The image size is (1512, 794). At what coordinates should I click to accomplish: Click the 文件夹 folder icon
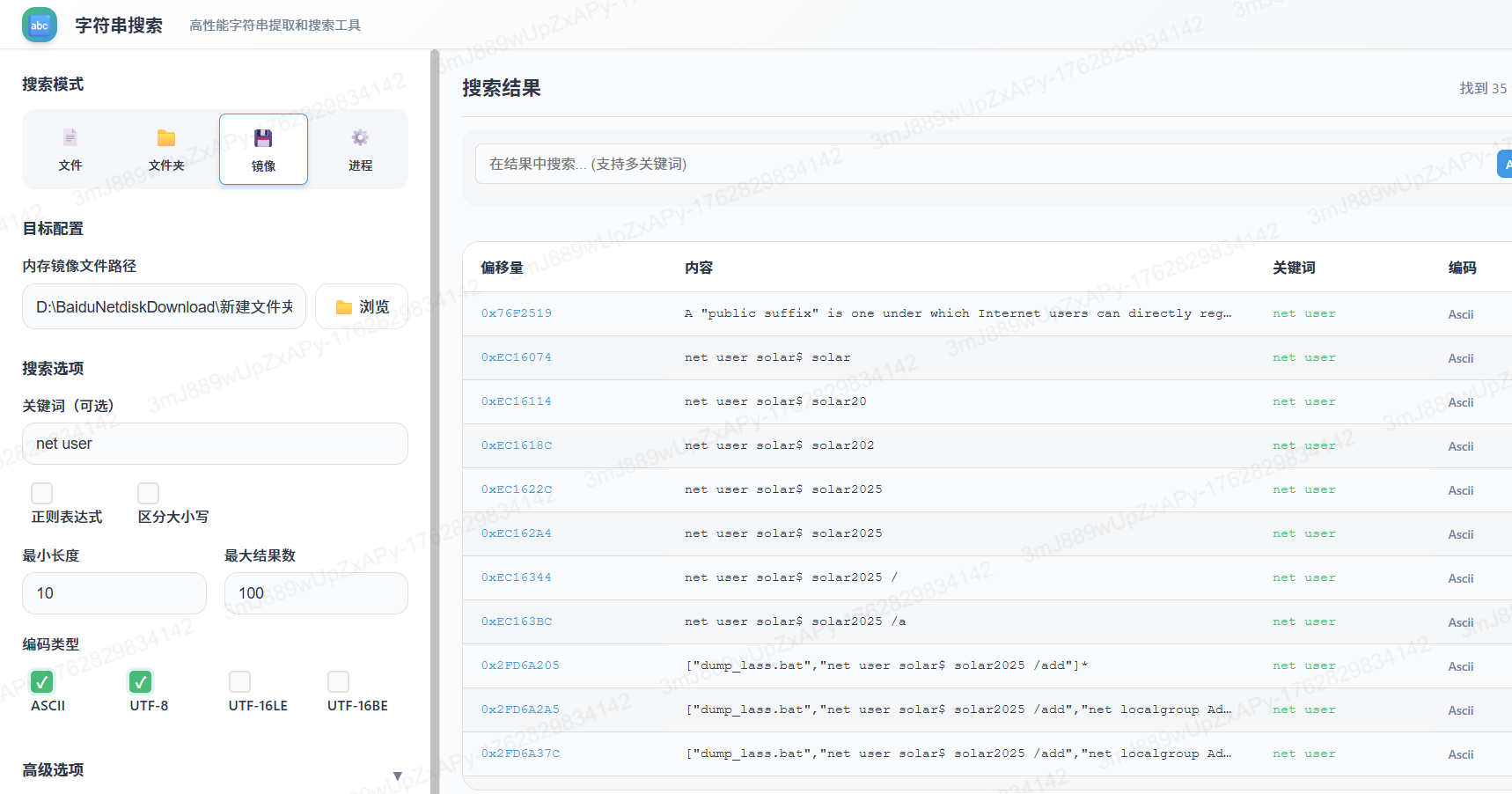pos(166,137)
